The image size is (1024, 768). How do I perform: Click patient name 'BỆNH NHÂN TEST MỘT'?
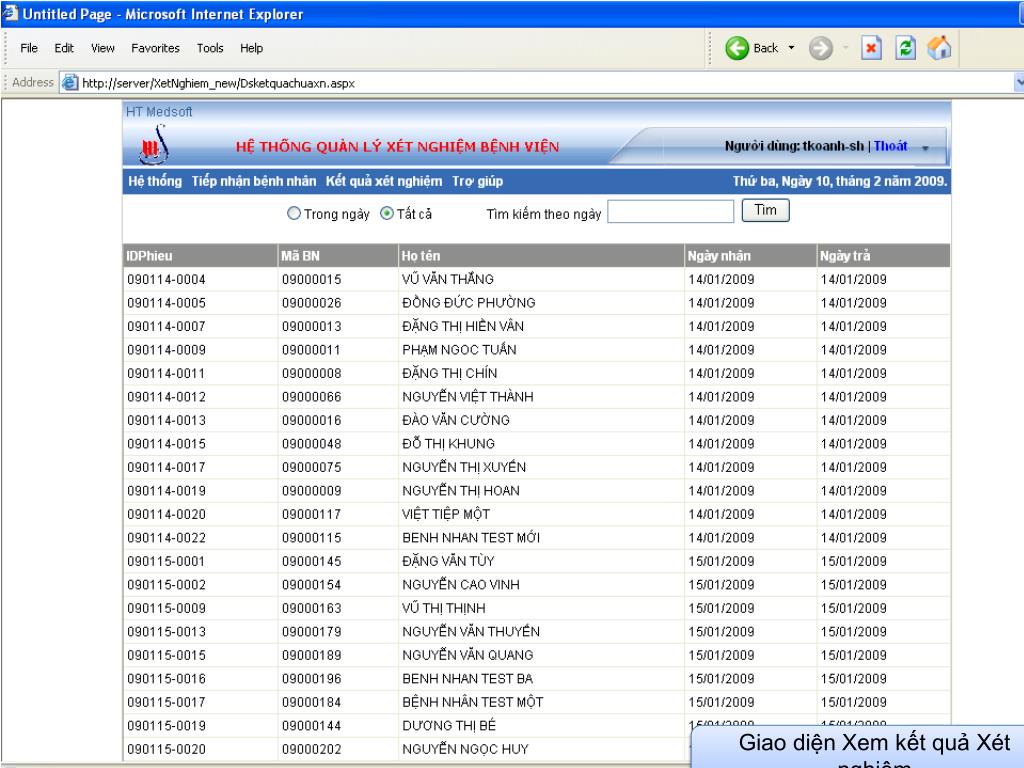tap(473, 702)
